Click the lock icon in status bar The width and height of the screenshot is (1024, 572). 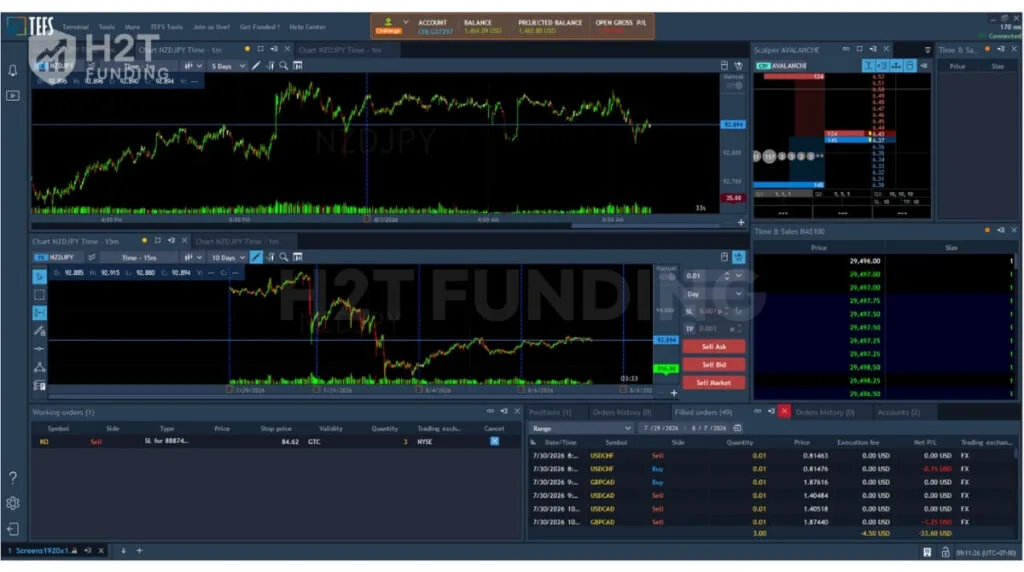(945, 552)
